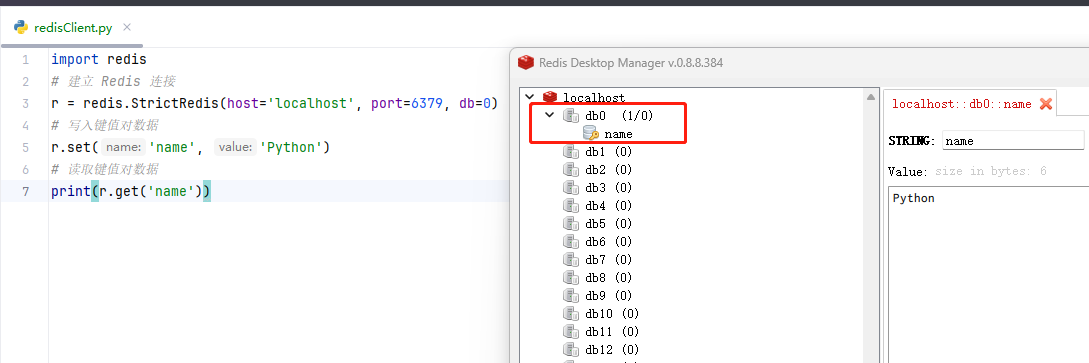
Task: Click the Redis Desktop Manager title icon
Action: (526, 62)
